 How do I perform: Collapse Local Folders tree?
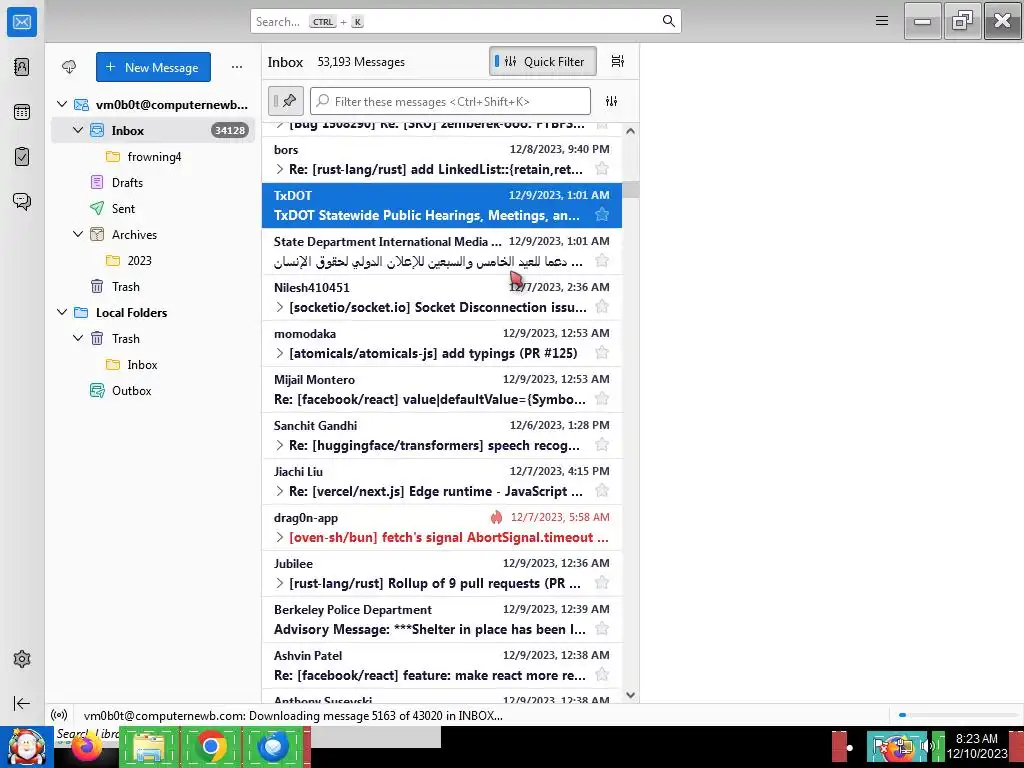[62, 313]
